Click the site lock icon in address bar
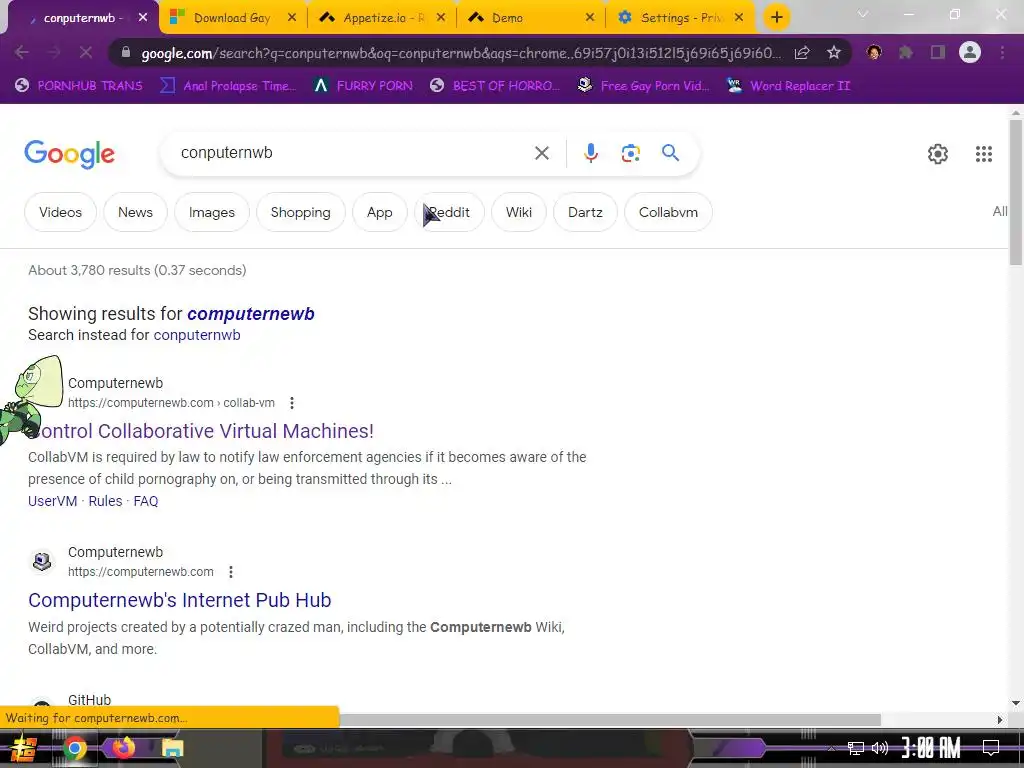Screen dimensions: 1024x768 (x=126, y=53)
